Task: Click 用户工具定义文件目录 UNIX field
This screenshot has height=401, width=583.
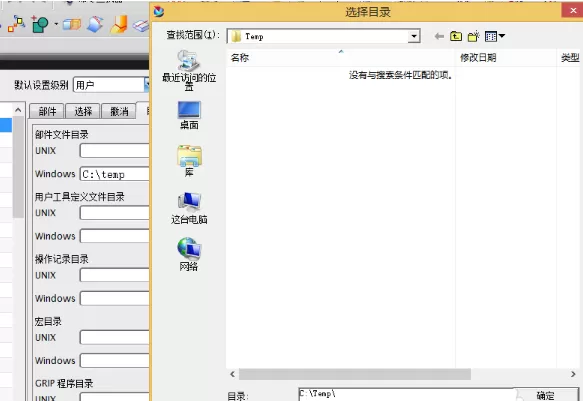Action: (115, 213)
